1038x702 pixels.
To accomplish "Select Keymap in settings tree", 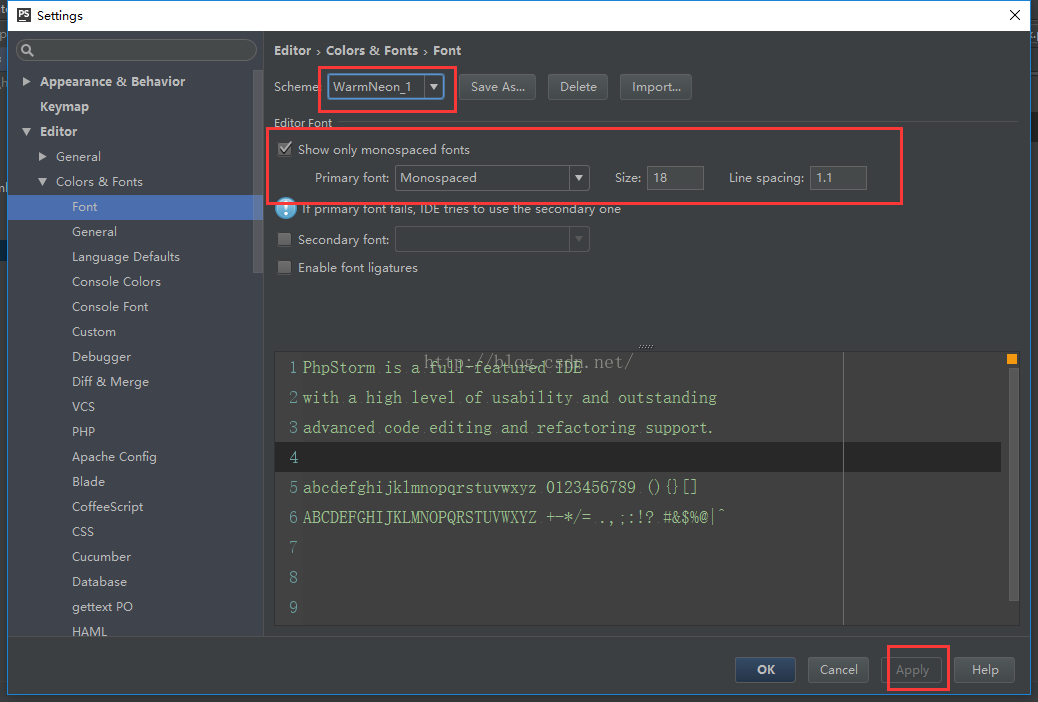I will tap(64, 107).
